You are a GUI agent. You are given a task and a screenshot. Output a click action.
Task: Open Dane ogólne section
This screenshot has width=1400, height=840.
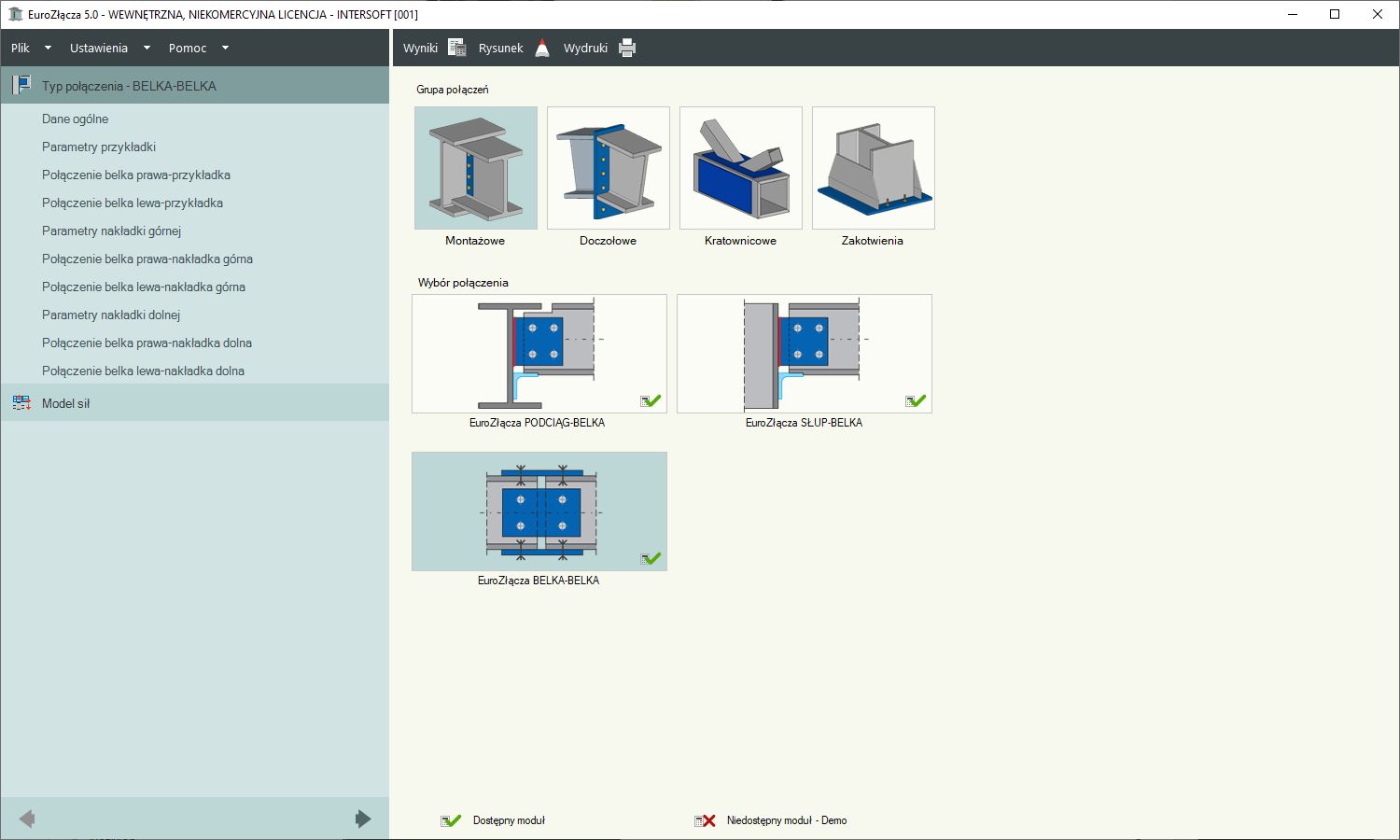point(75,119)
